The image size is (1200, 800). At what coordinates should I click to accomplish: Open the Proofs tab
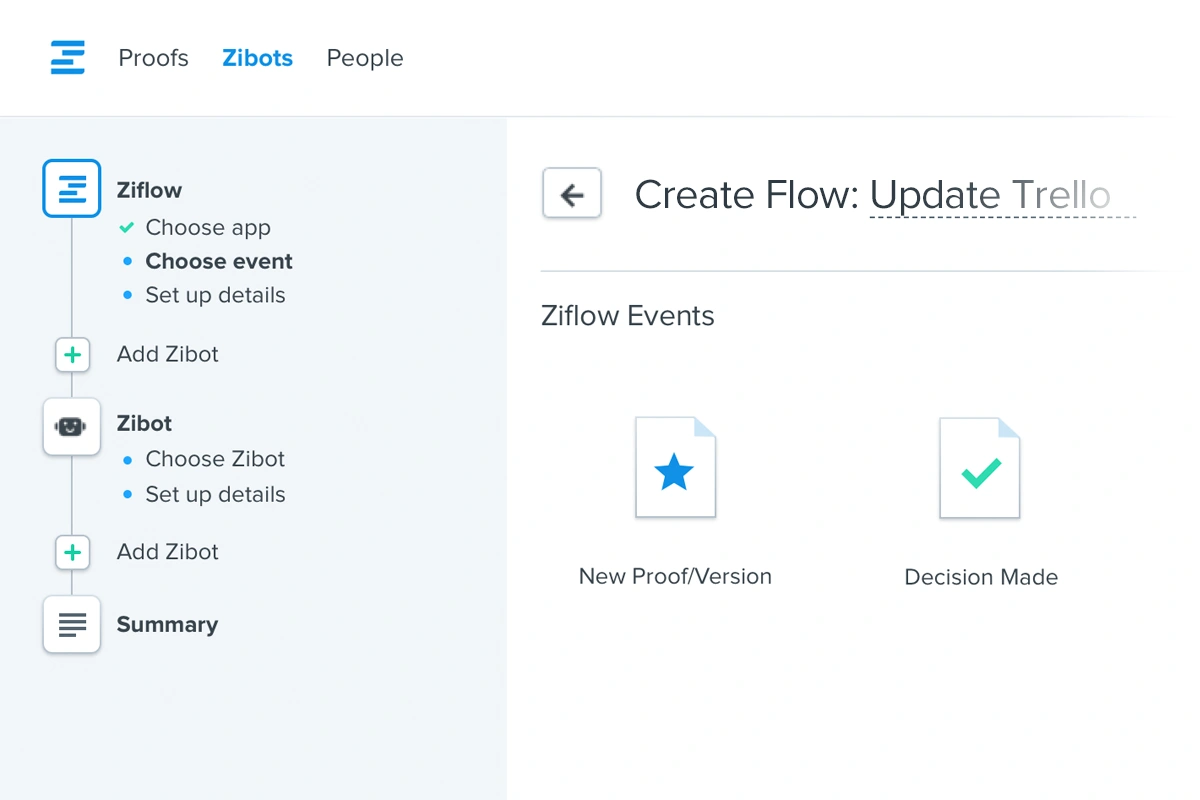coord(153,58)
